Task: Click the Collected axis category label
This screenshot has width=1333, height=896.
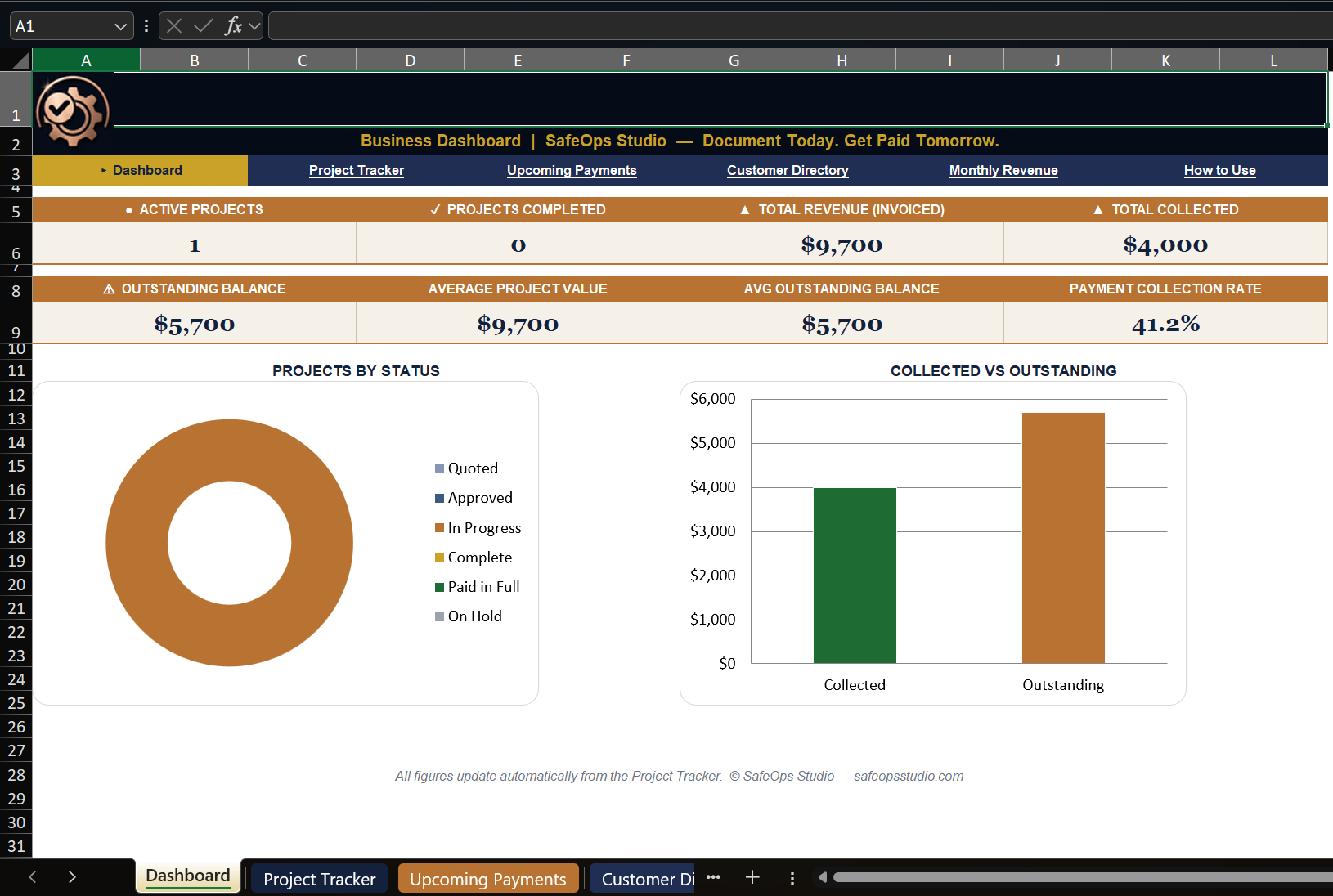Action: coord(855,685)
